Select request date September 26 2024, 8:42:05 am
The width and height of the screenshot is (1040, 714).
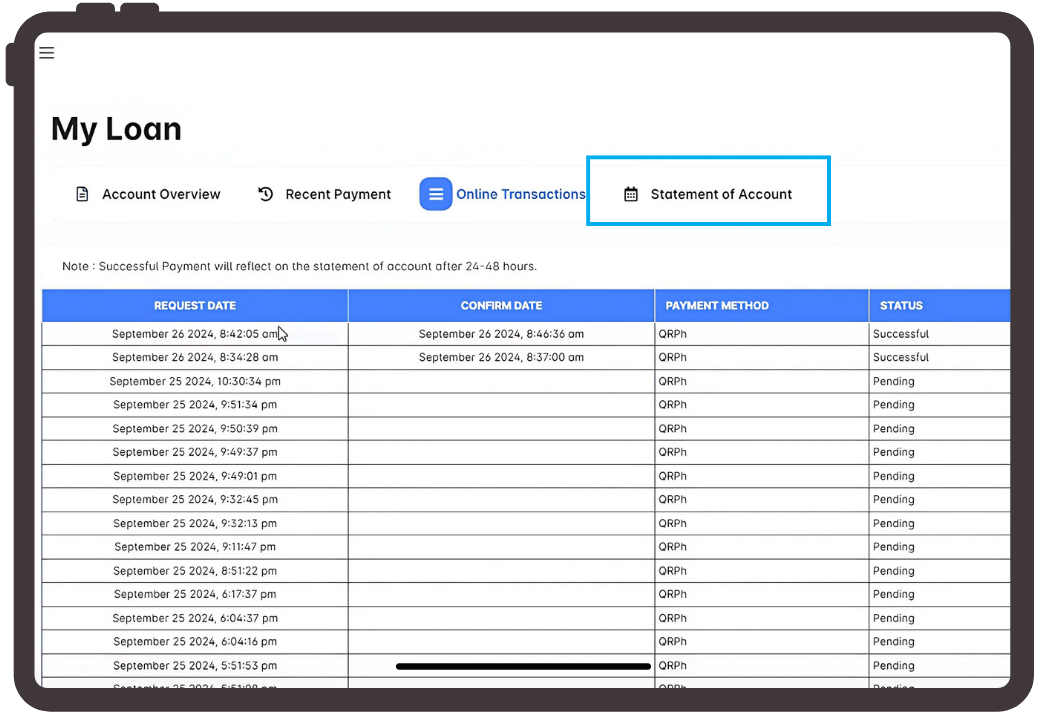(195, 334)
